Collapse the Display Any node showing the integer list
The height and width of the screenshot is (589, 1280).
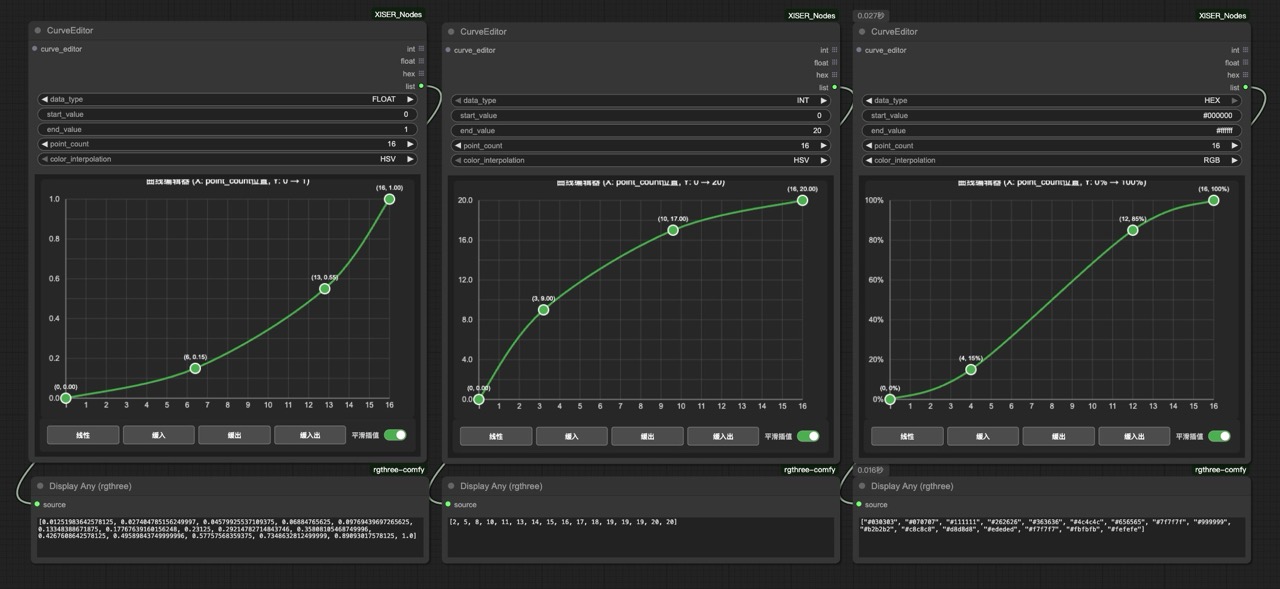pos(451,486)
